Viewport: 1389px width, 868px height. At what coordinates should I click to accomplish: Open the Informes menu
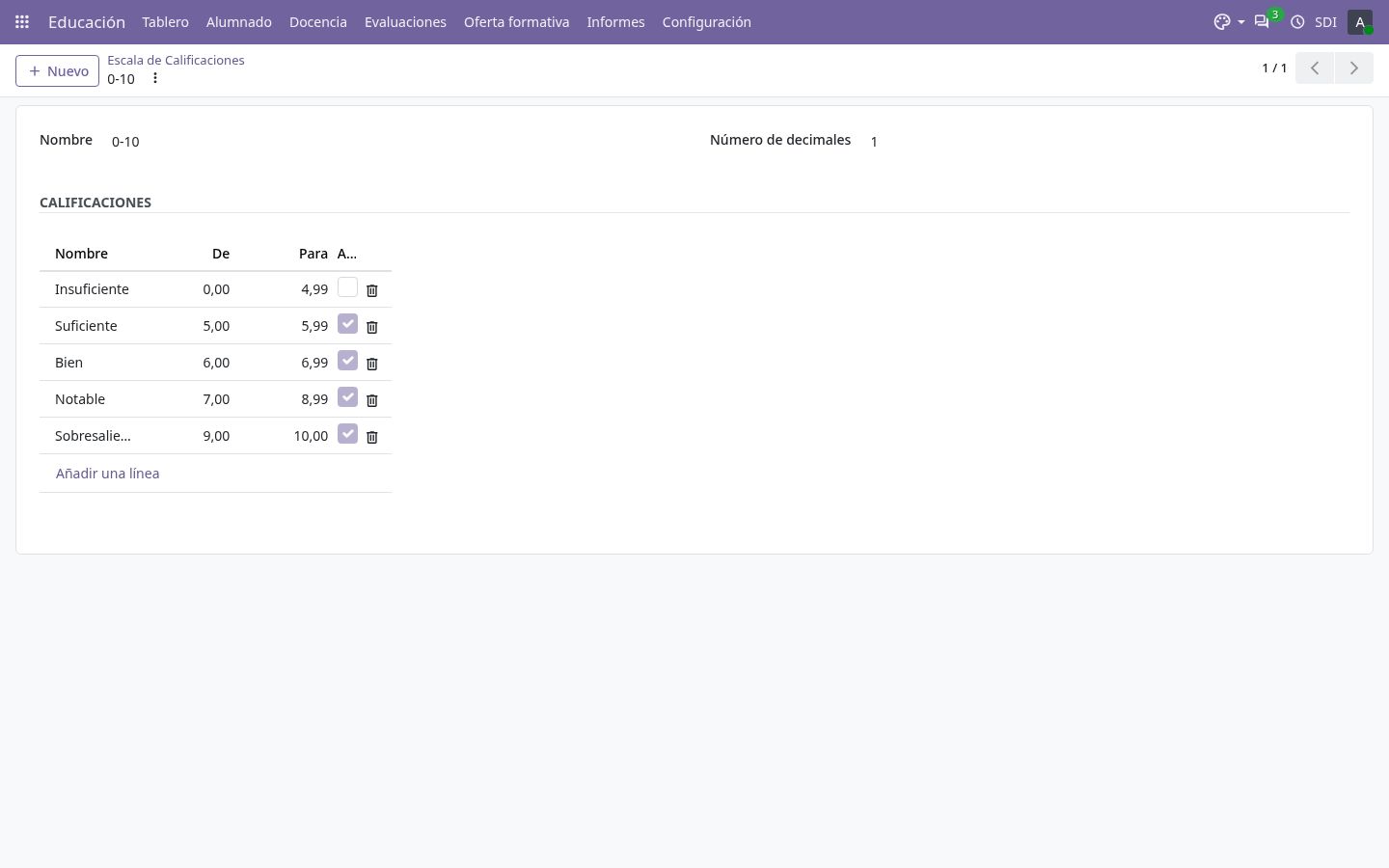615,21
